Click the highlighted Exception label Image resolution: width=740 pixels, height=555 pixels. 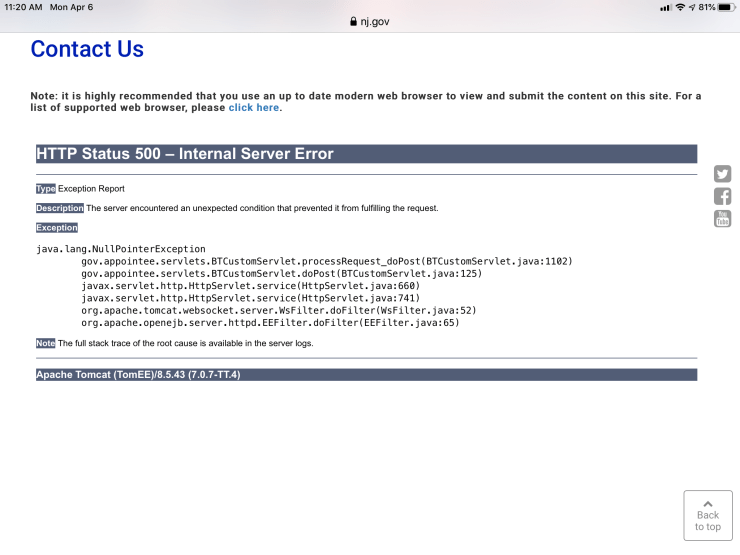(56, 228)
